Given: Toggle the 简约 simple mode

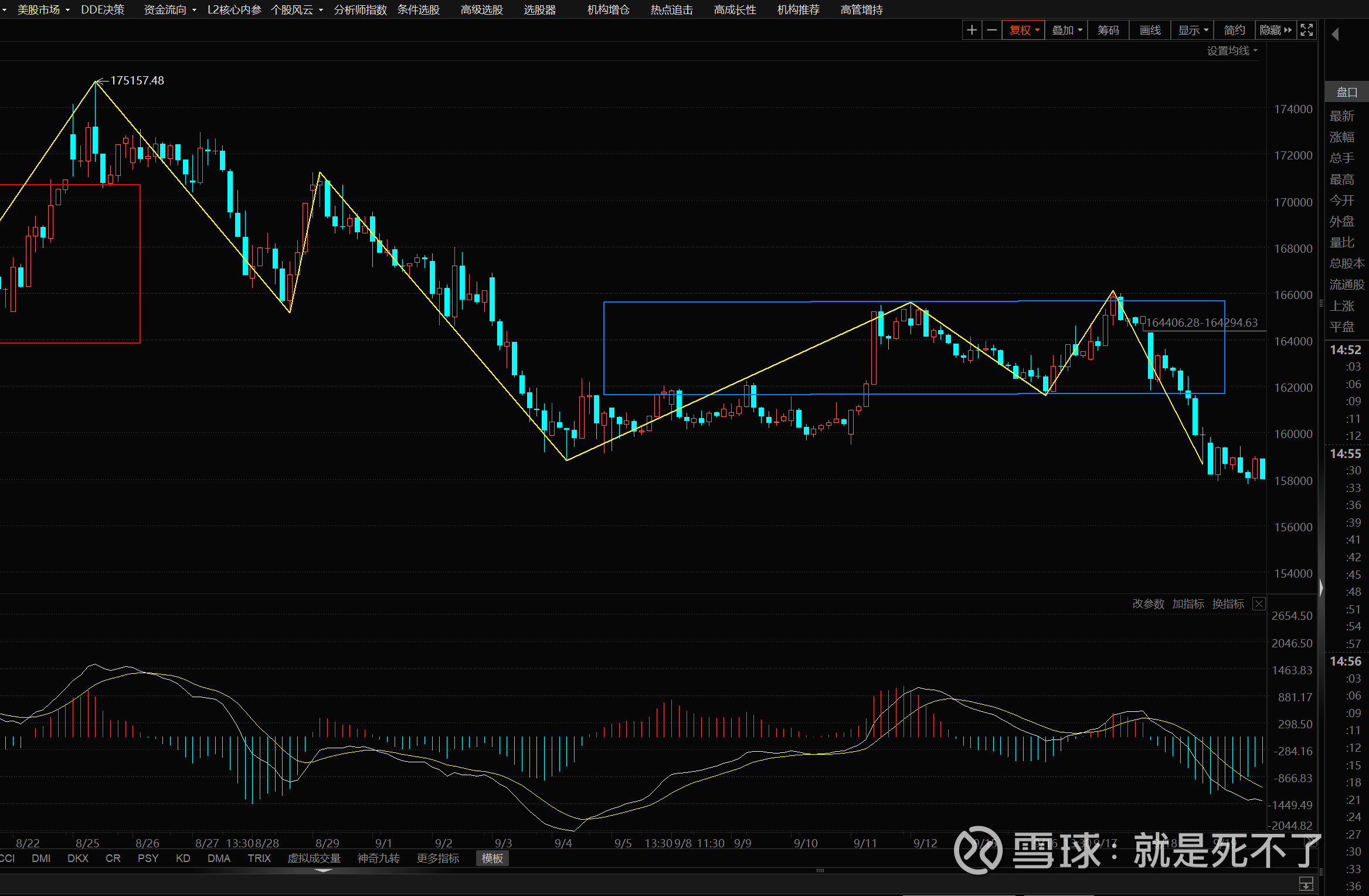Looking at the screenshot, I should (x=1234, y=30).
